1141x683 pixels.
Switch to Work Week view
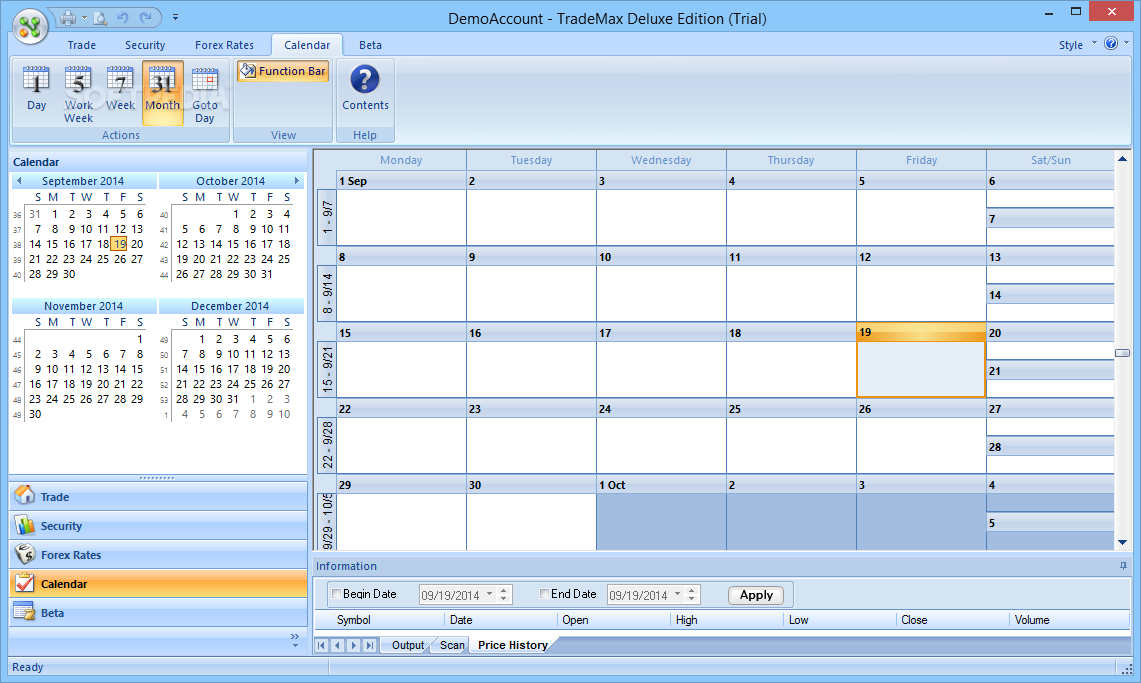pyautogui.click(x=79, y=93)
